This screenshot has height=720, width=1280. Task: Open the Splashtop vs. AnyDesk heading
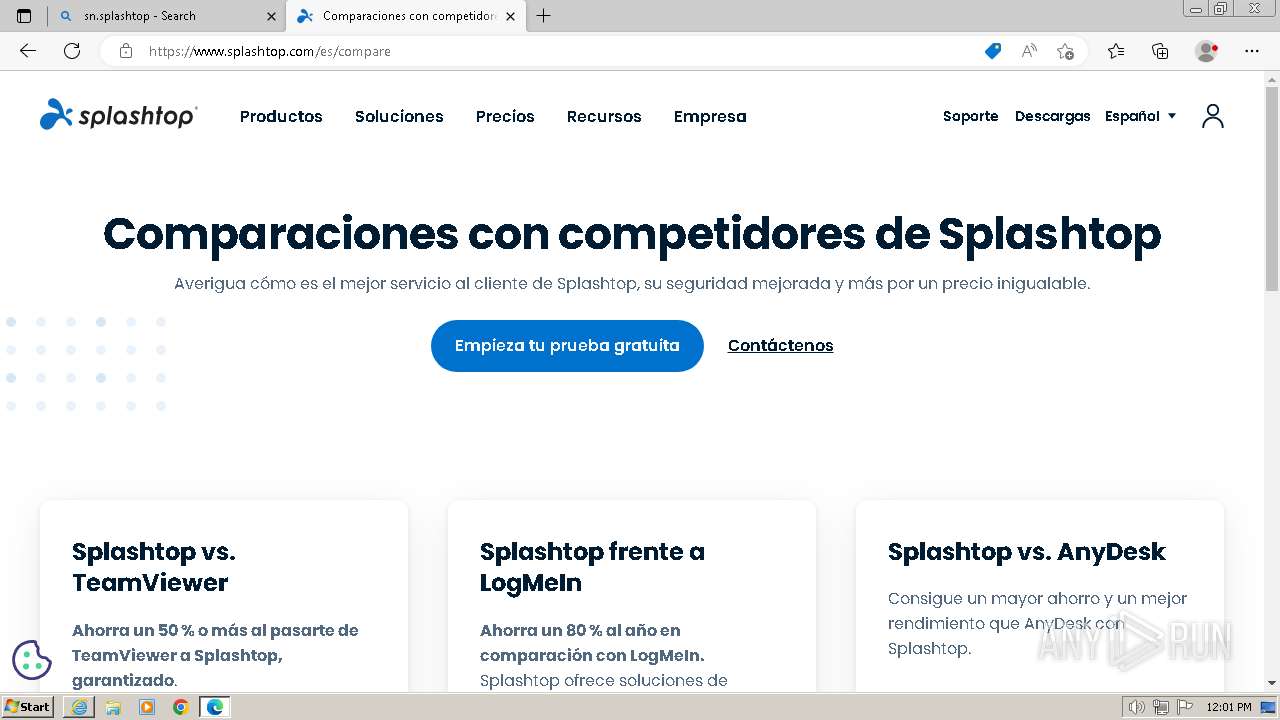pos(1027,551)
